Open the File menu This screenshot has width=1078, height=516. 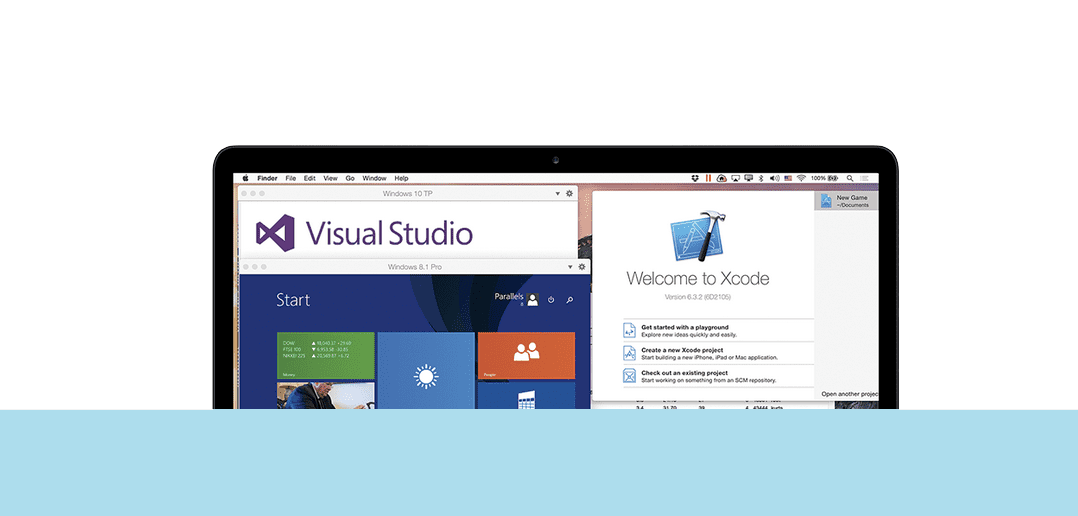coord(291,178)
